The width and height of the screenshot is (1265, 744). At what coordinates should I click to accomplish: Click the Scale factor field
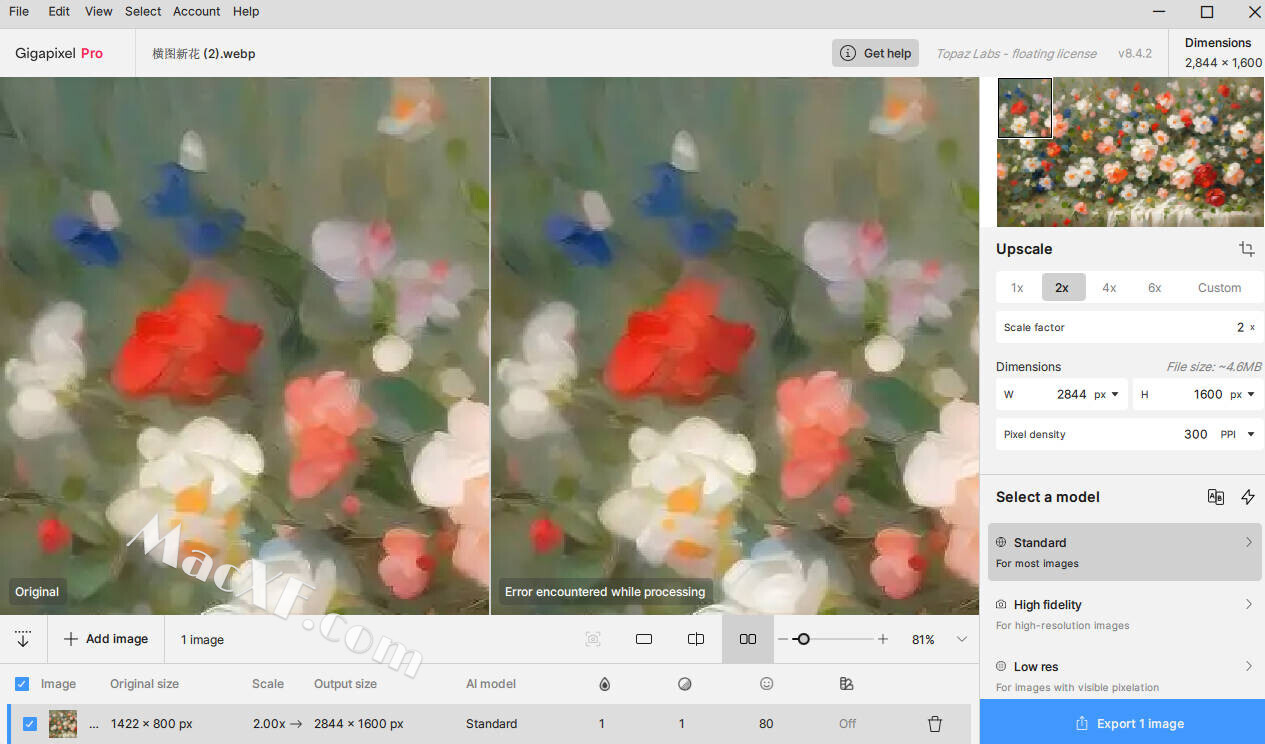coord(1130,327)
